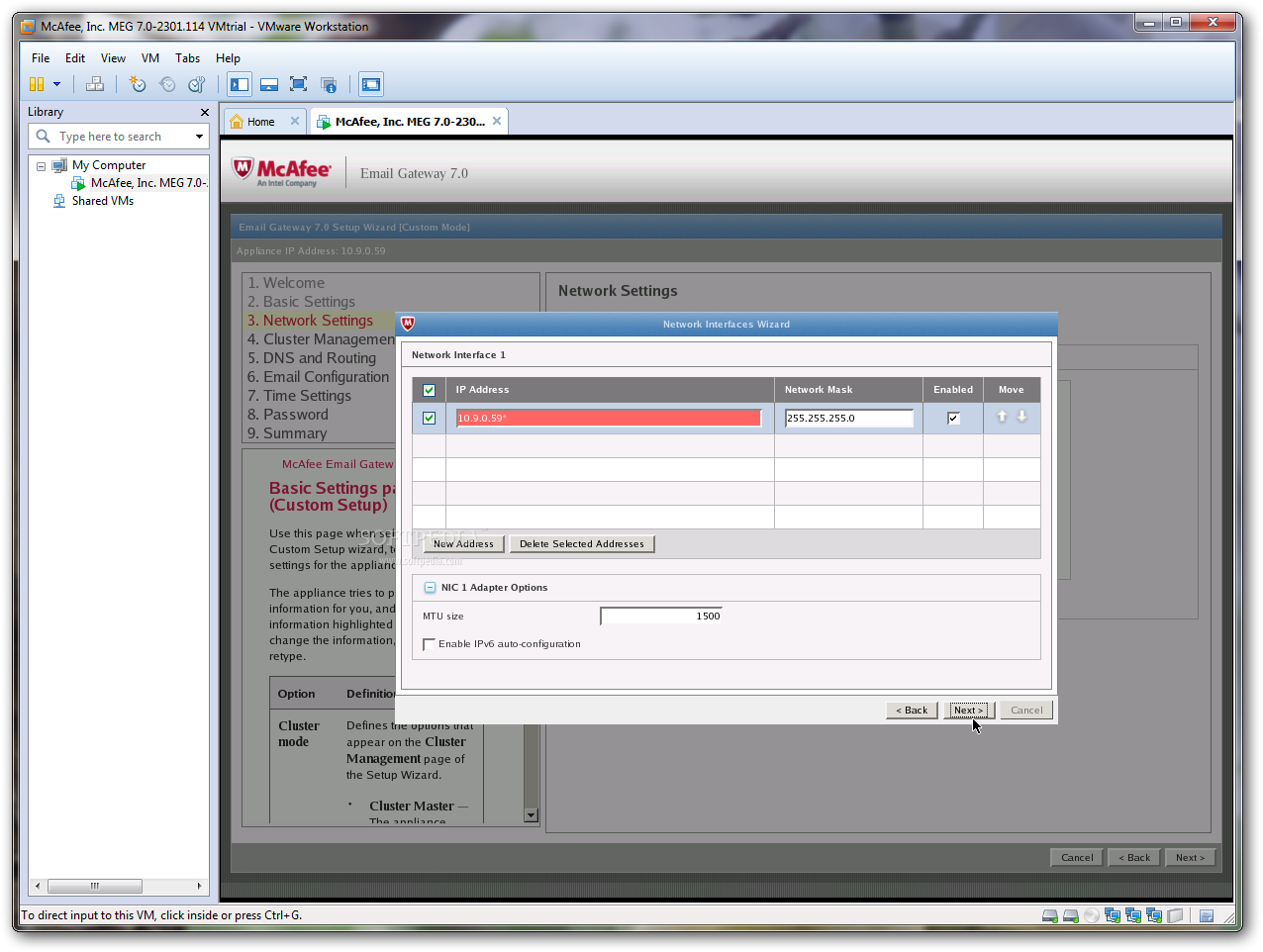Image resolution: width=1263 pixels, height=952 pixels.
Task: Click the MTU size field
Action: 661,616
